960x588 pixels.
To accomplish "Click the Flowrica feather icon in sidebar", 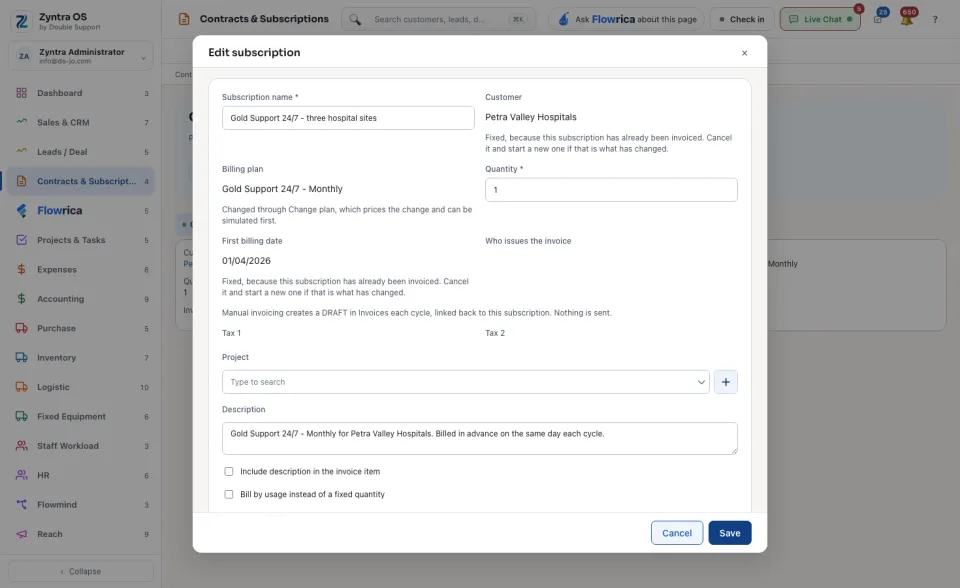I will click(x=21, y=211).
